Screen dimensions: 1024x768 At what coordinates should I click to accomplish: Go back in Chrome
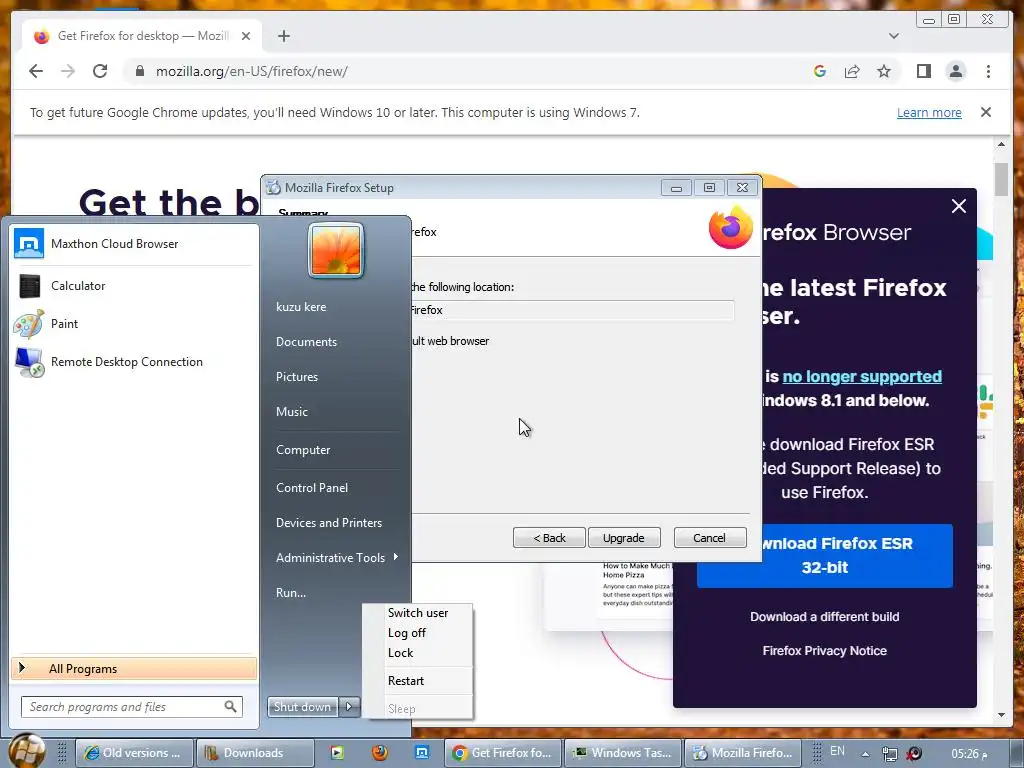(36, 71)
